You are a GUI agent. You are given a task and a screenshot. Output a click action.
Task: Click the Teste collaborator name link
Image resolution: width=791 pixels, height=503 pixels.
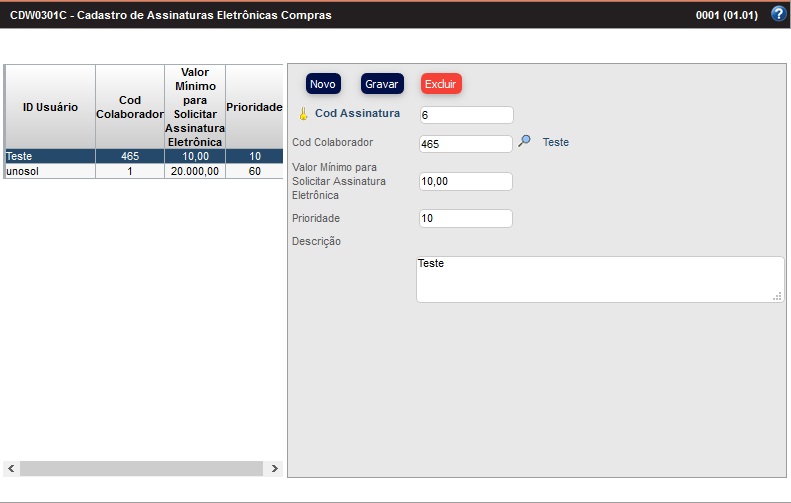(x=556, y=143)
